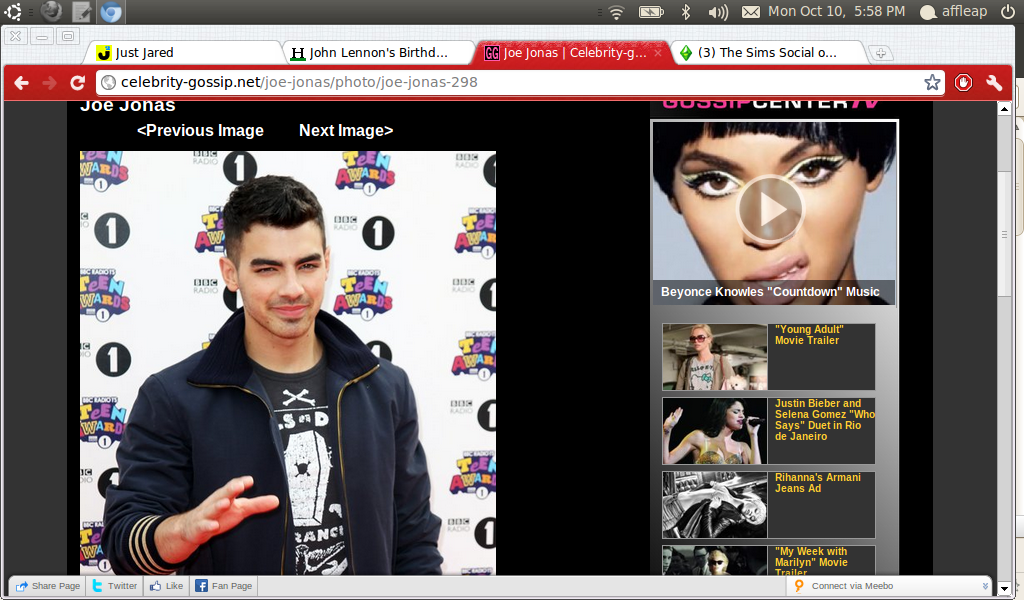
Task: Click the Ubuntu logo in top panel
Action: point(13,11)
